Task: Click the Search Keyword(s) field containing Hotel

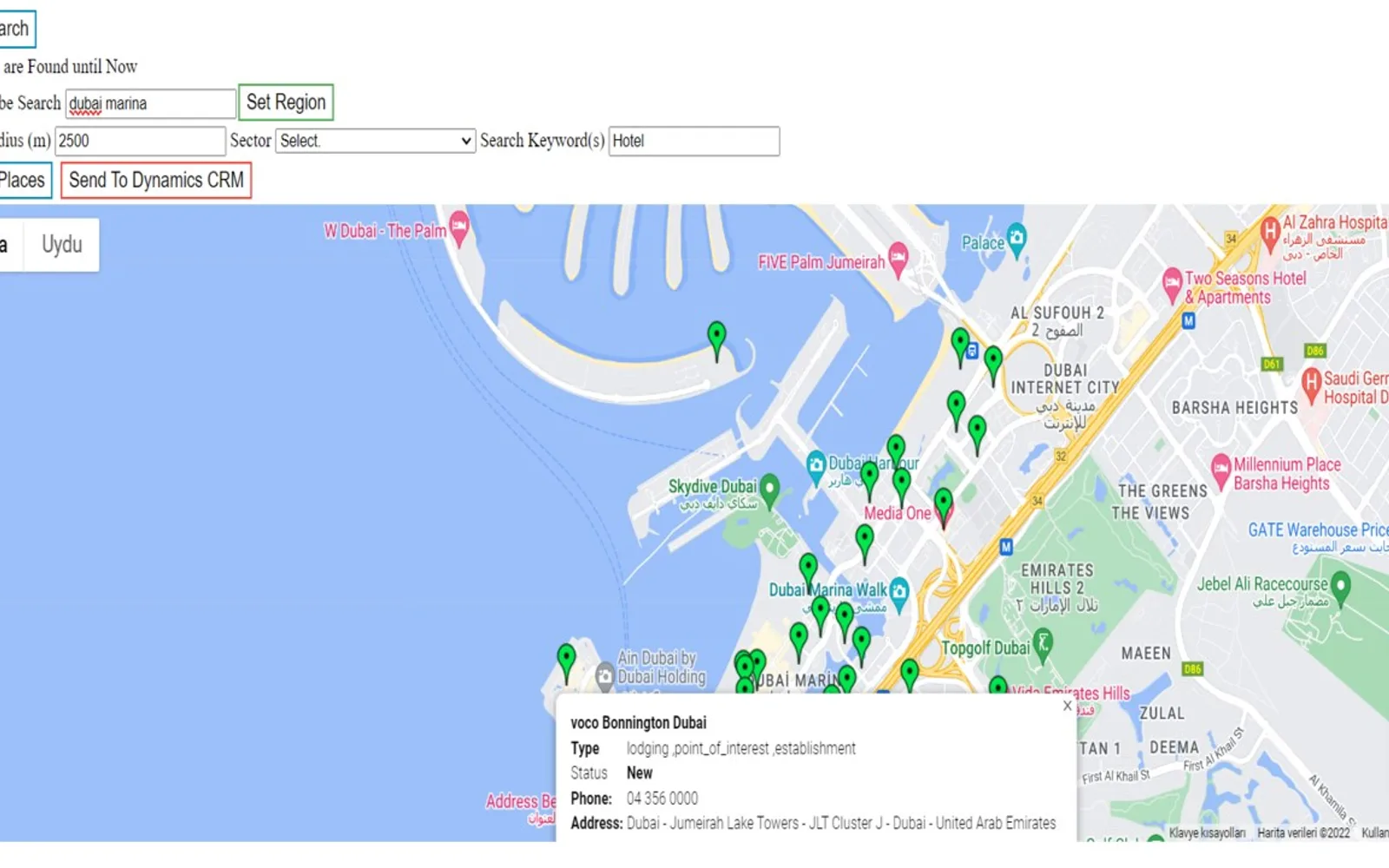Action: coord(694,141)
